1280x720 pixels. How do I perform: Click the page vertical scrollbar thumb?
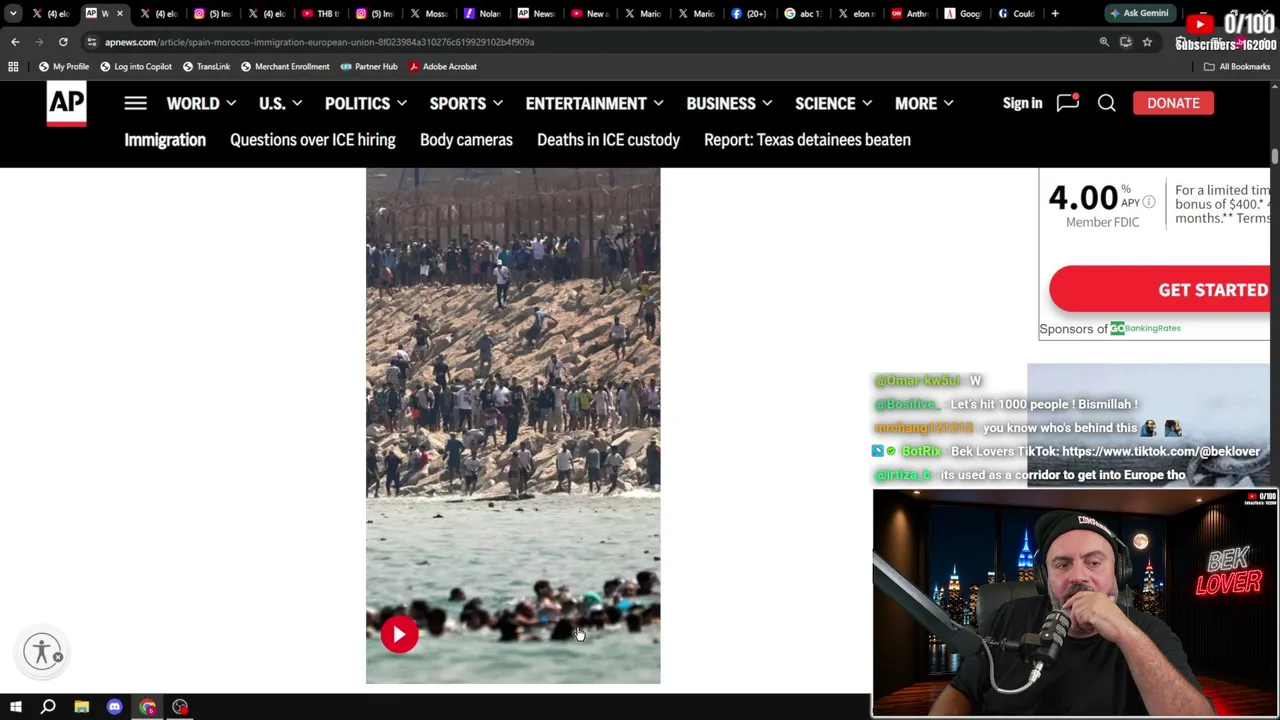1275,157
